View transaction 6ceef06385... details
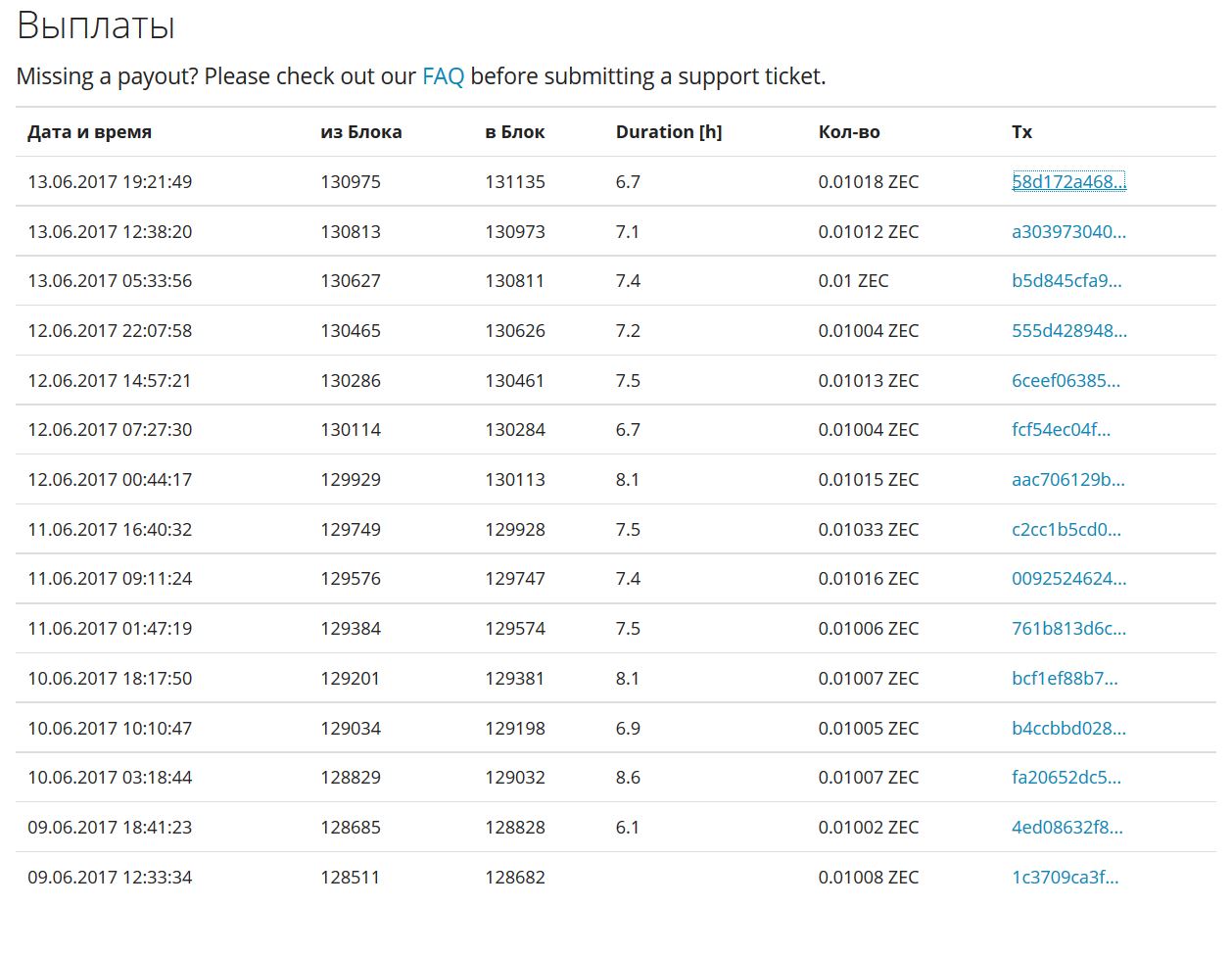The image size is (1232, 955). click(x=1066, y=380)
